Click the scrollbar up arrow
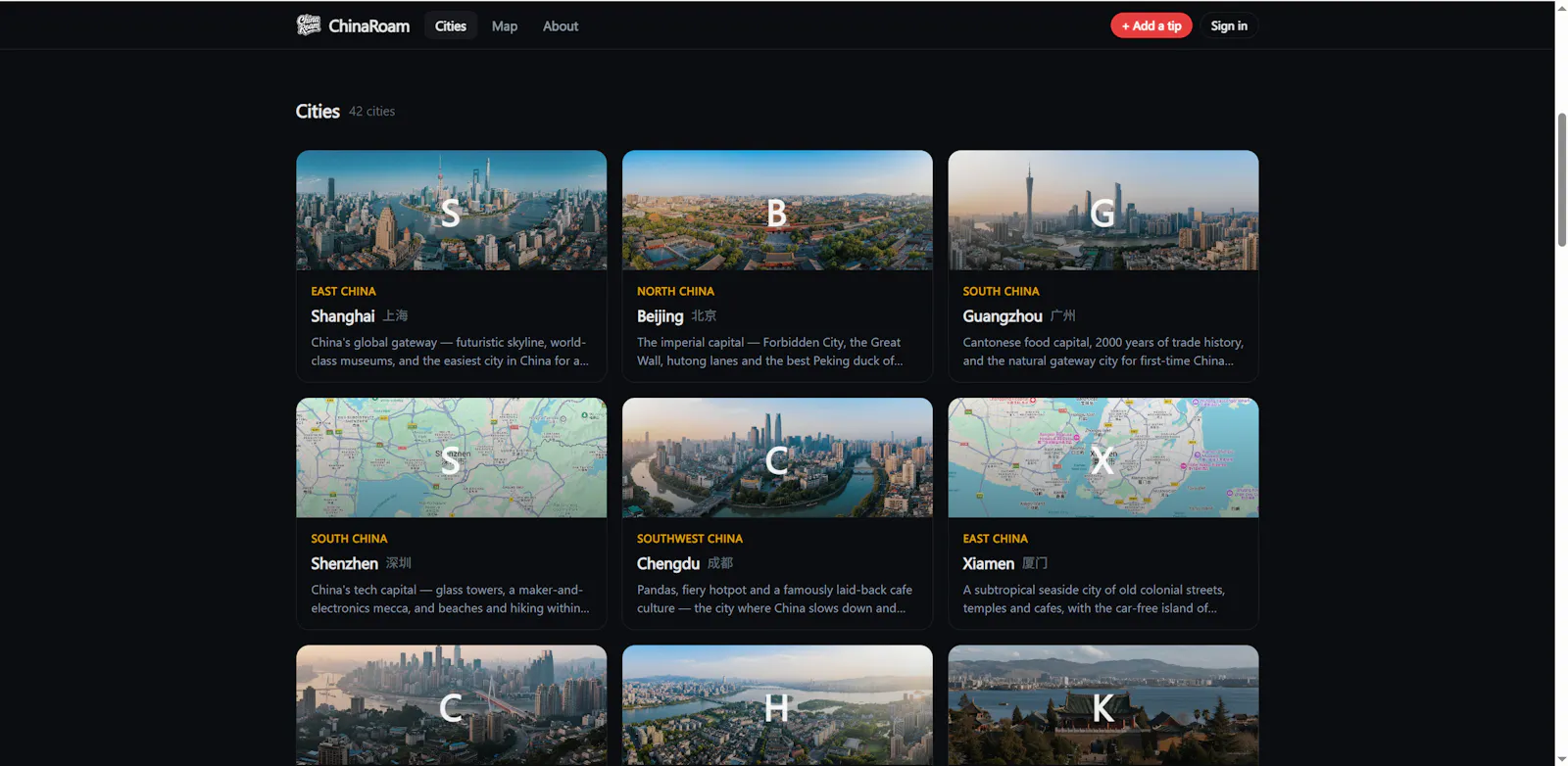The image size is (1568, 766). click(1561, 7)
